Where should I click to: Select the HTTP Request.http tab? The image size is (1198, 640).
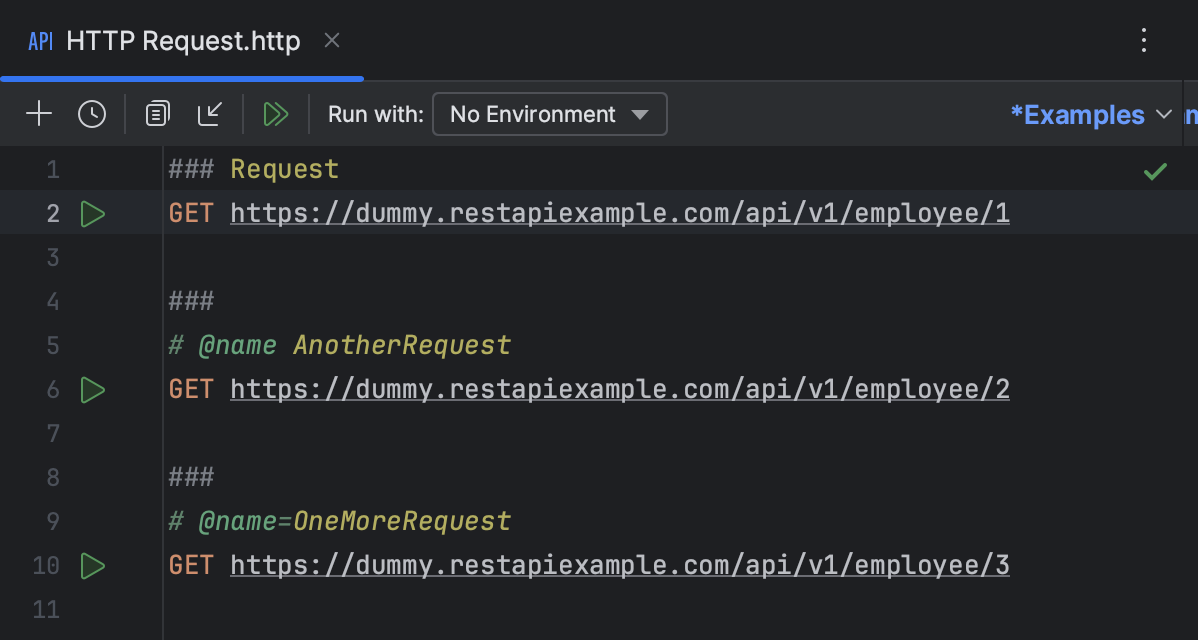[180, 41]
